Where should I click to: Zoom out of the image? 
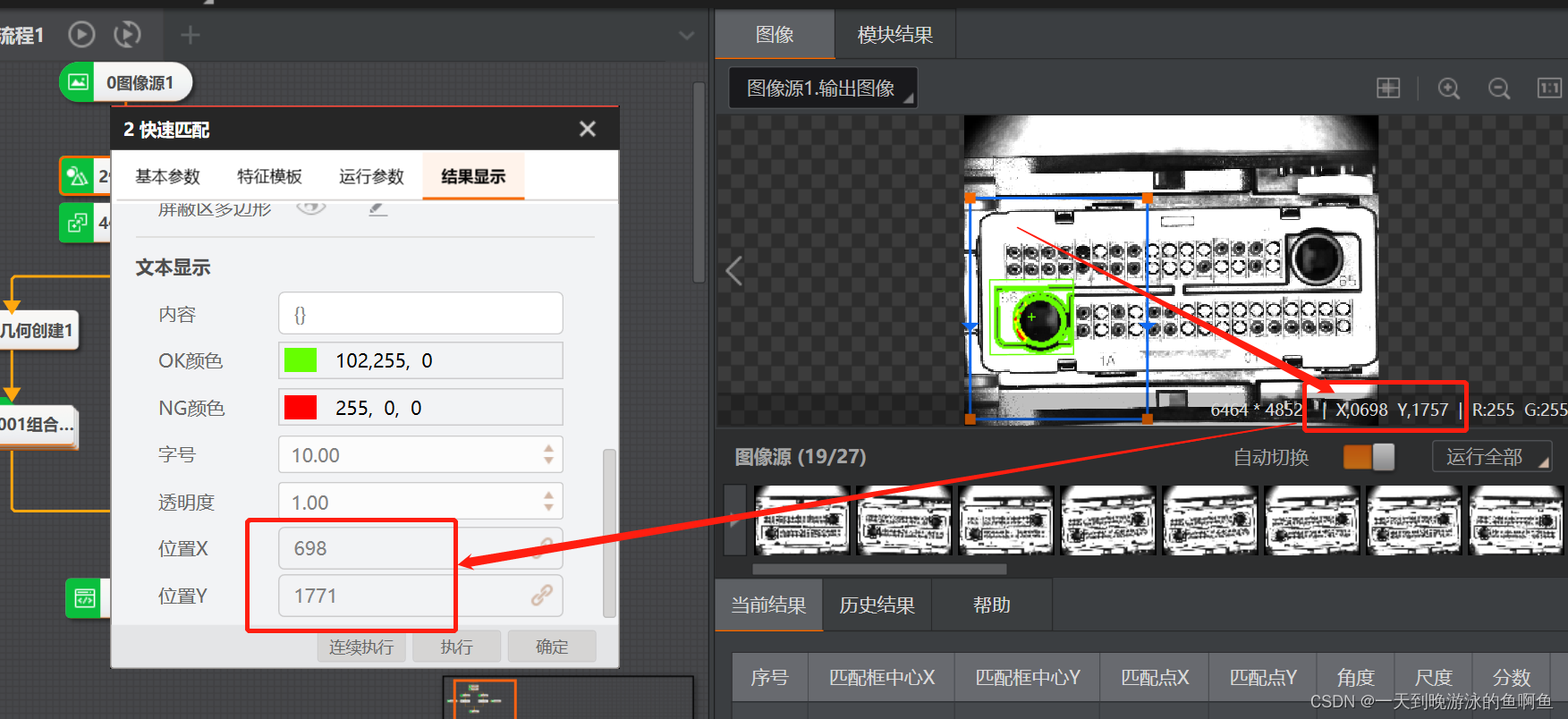tap(1499, 88)
